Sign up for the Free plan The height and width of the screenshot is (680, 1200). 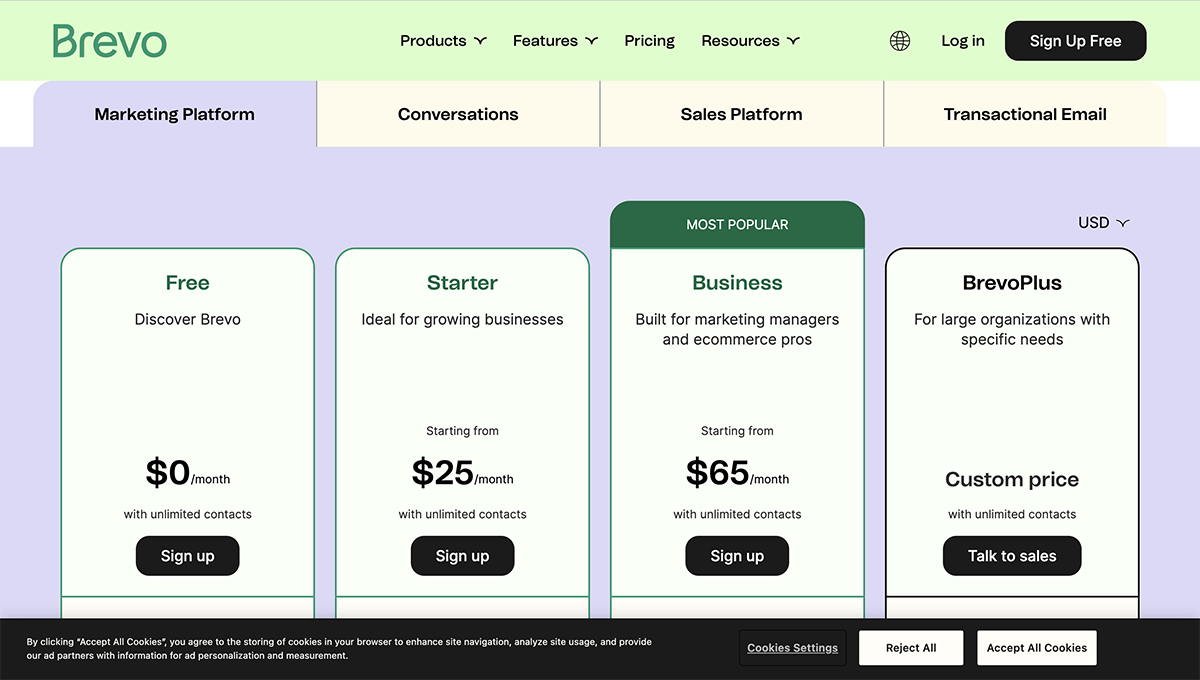click(187, 556)
